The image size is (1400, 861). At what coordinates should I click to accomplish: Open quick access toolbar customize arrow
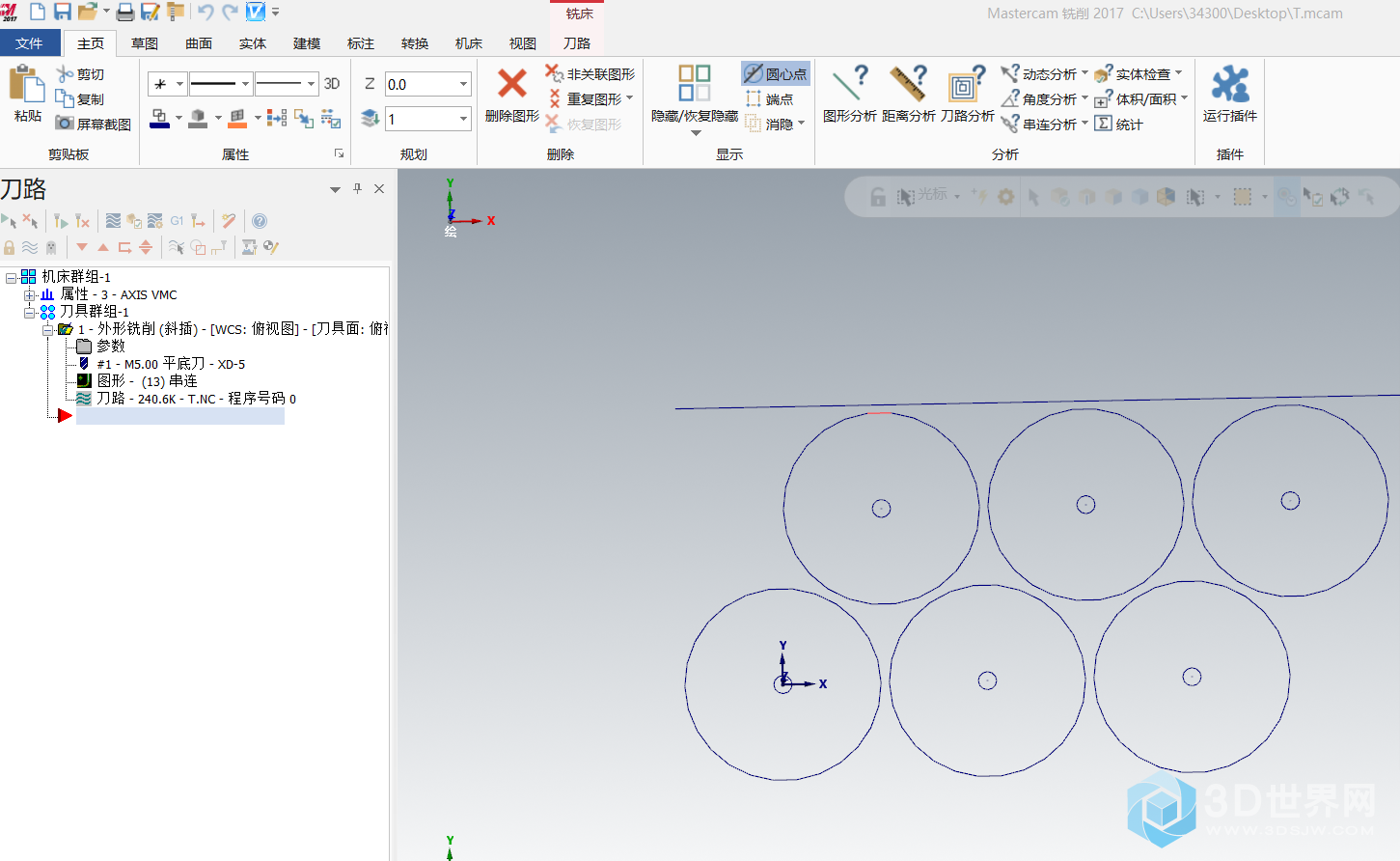[275, 12]
